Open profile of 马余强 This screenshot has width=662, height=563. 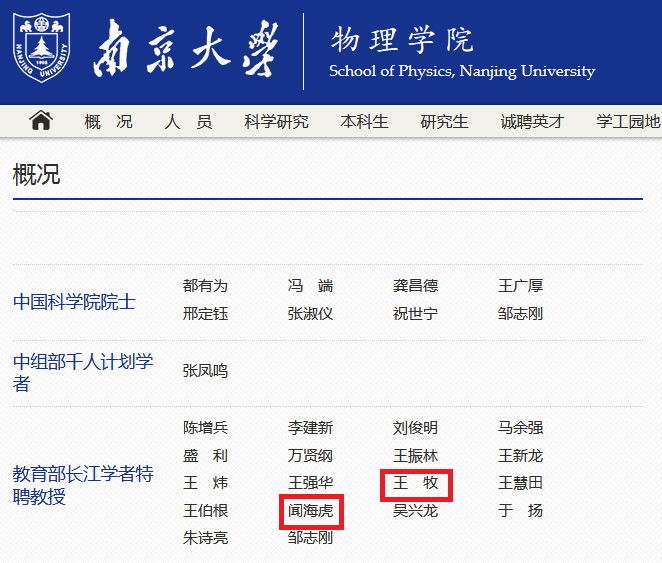[x=520, y=428]
